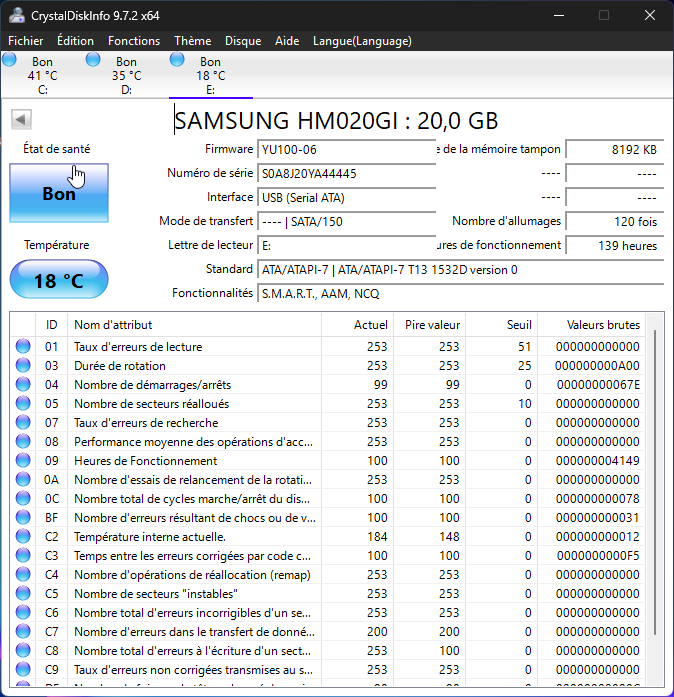This screenshot has width=674, height=697.
Task: Select the row Heures de Fonctionnement
Action: [328, 461]
